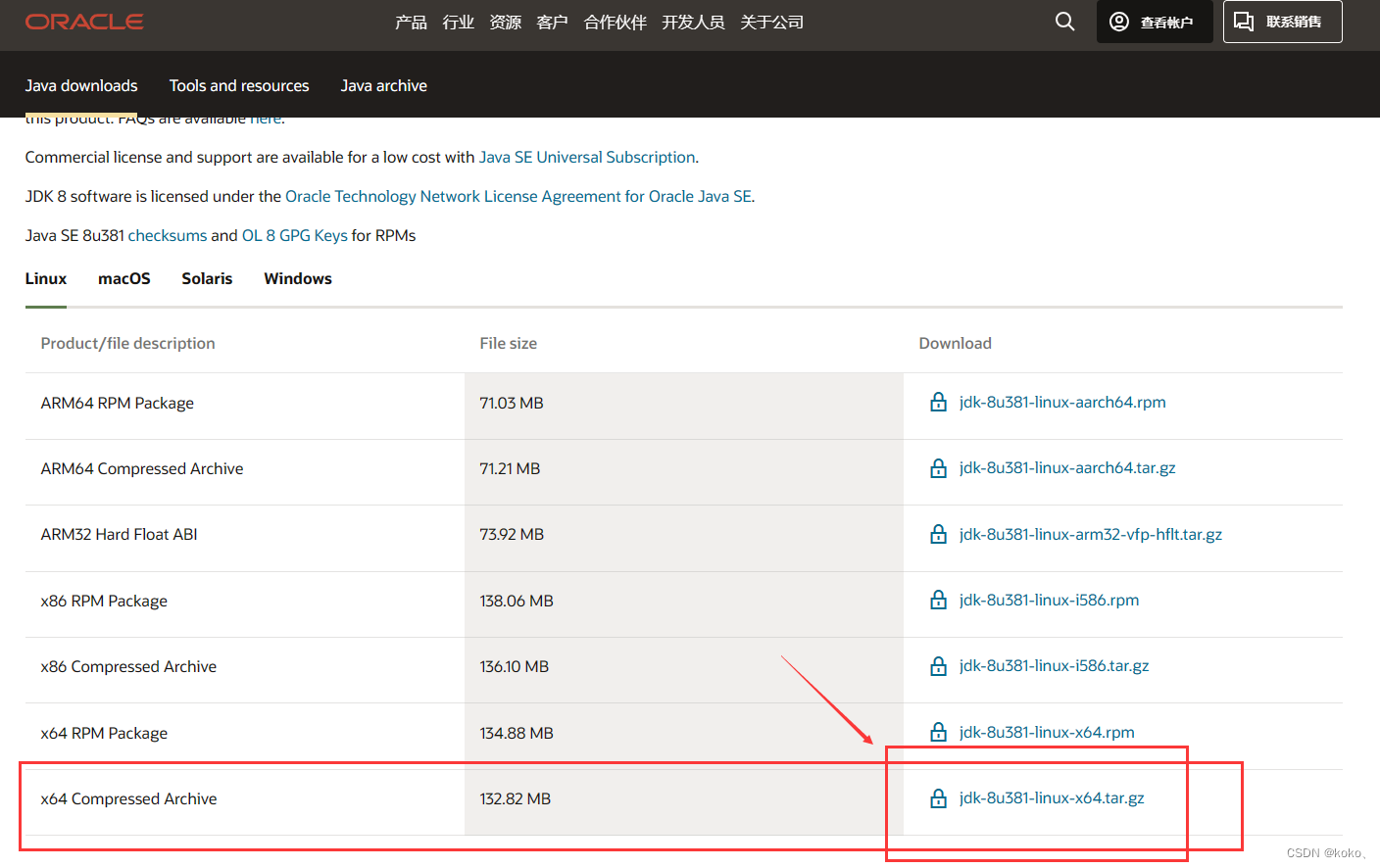The width and height of the screenshot is (1380, 868).
Task: Go to Java downloads section
Action: point(81,85)
